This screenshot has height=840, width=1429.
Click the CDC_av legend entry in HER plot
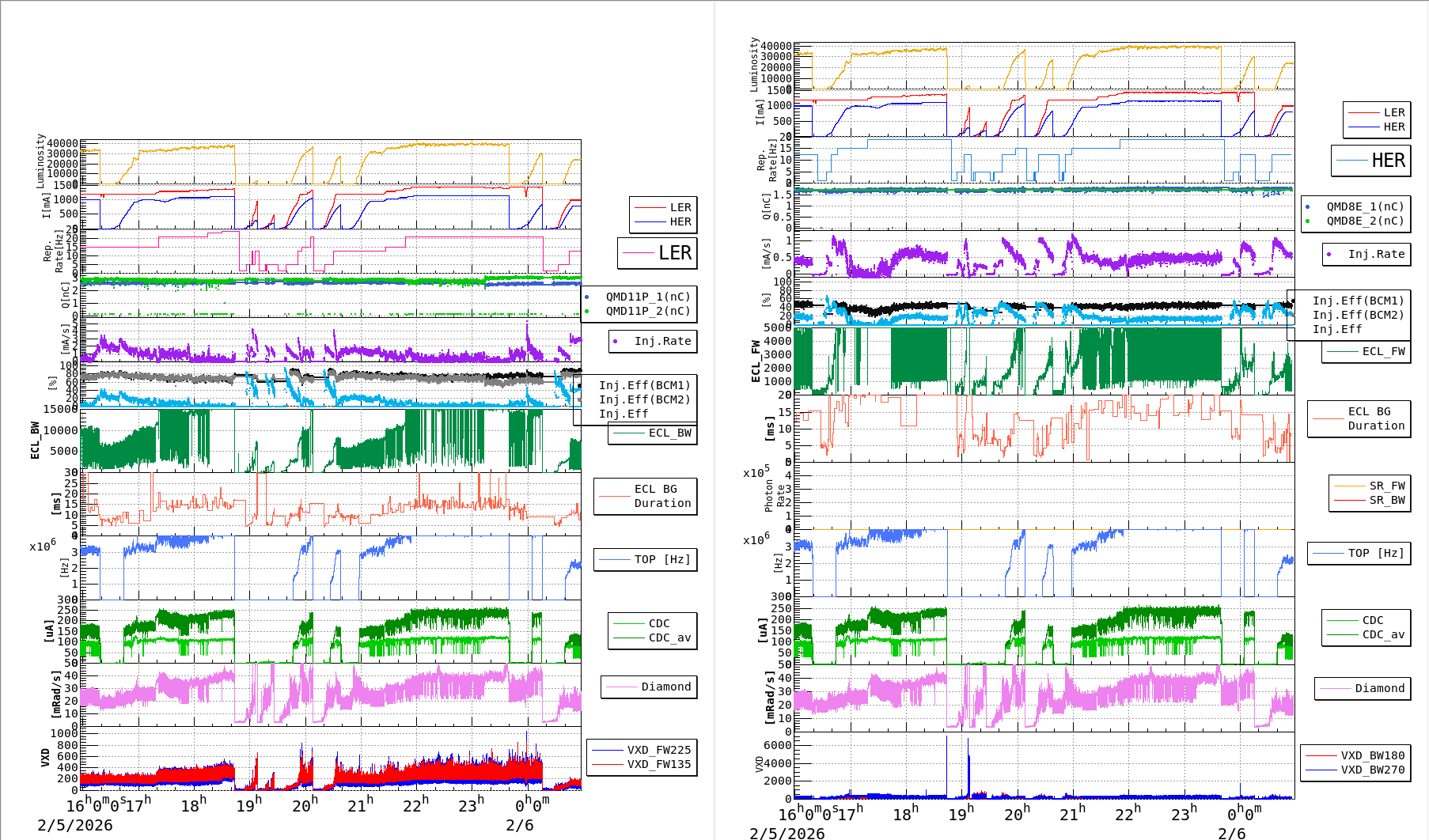pos(1366,634)
